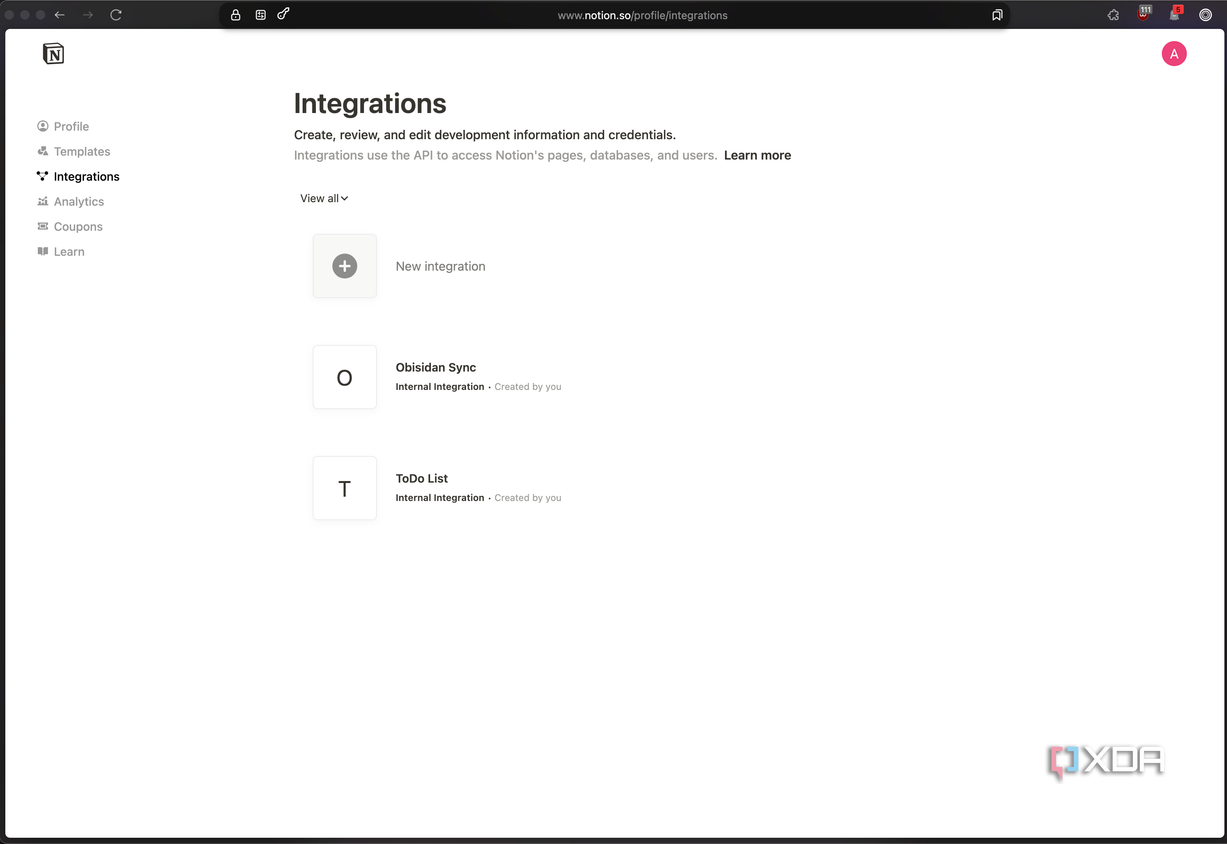Open the ToDo List integration title
This screenshot has width=1227, height=844.
point(422,478)
